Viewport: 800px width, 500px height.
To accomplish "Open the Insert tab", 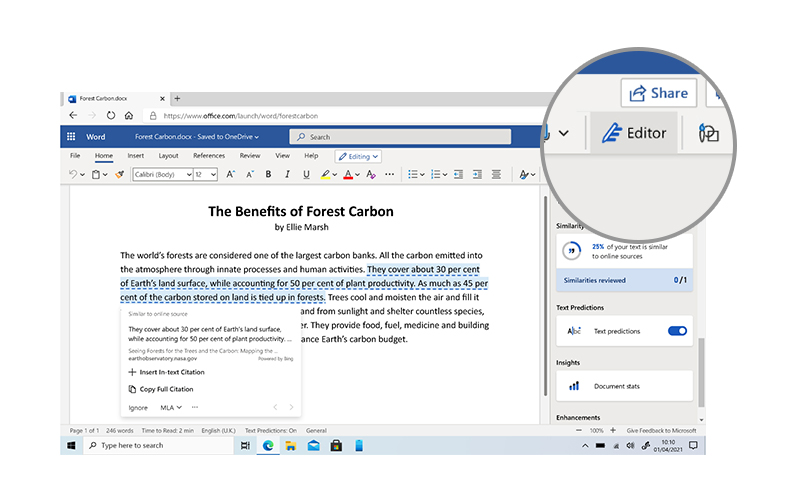I will (x=136, y=156).
